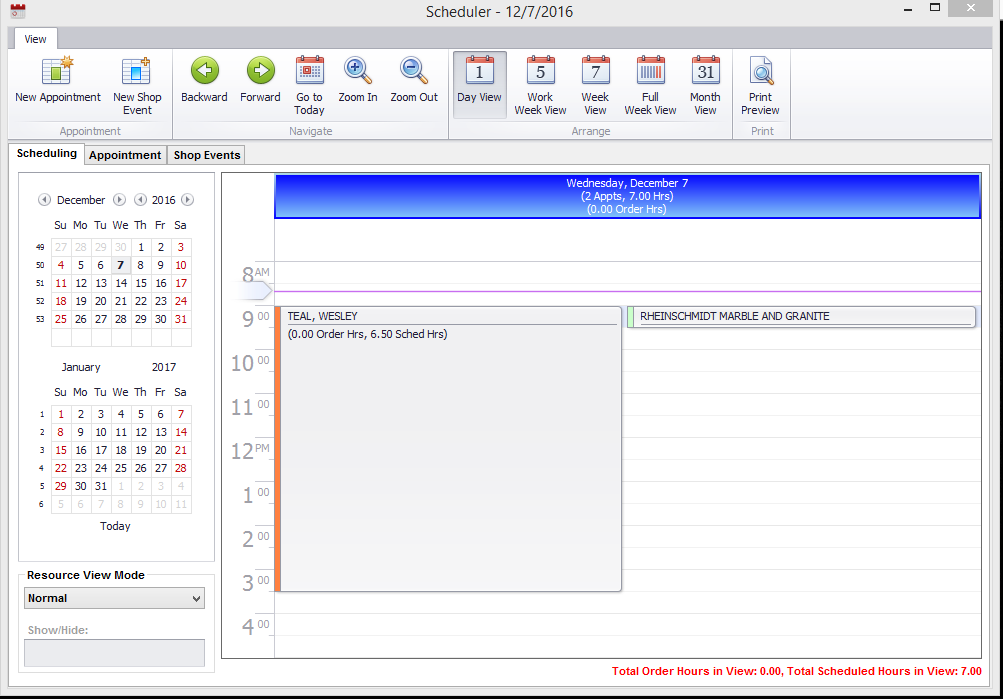Select December 19 in the calendar
This screenshot has height=699, width=1003.
pos(81,301)
